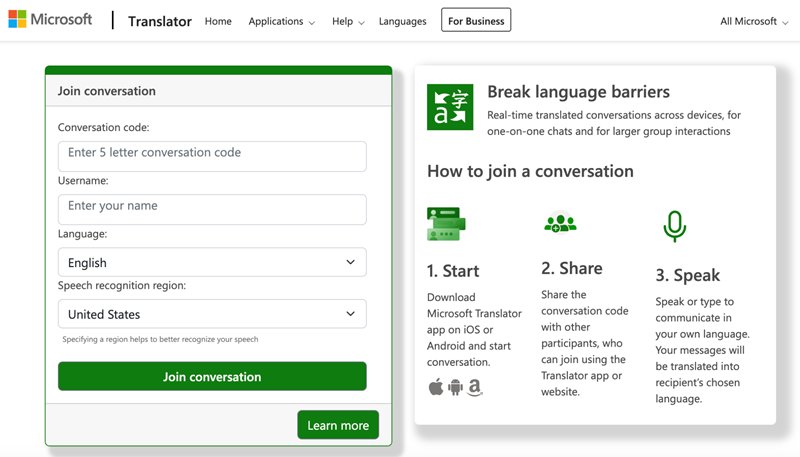Focus the conversation code input field
Viewport: 800px width, 457px height.
212,156
